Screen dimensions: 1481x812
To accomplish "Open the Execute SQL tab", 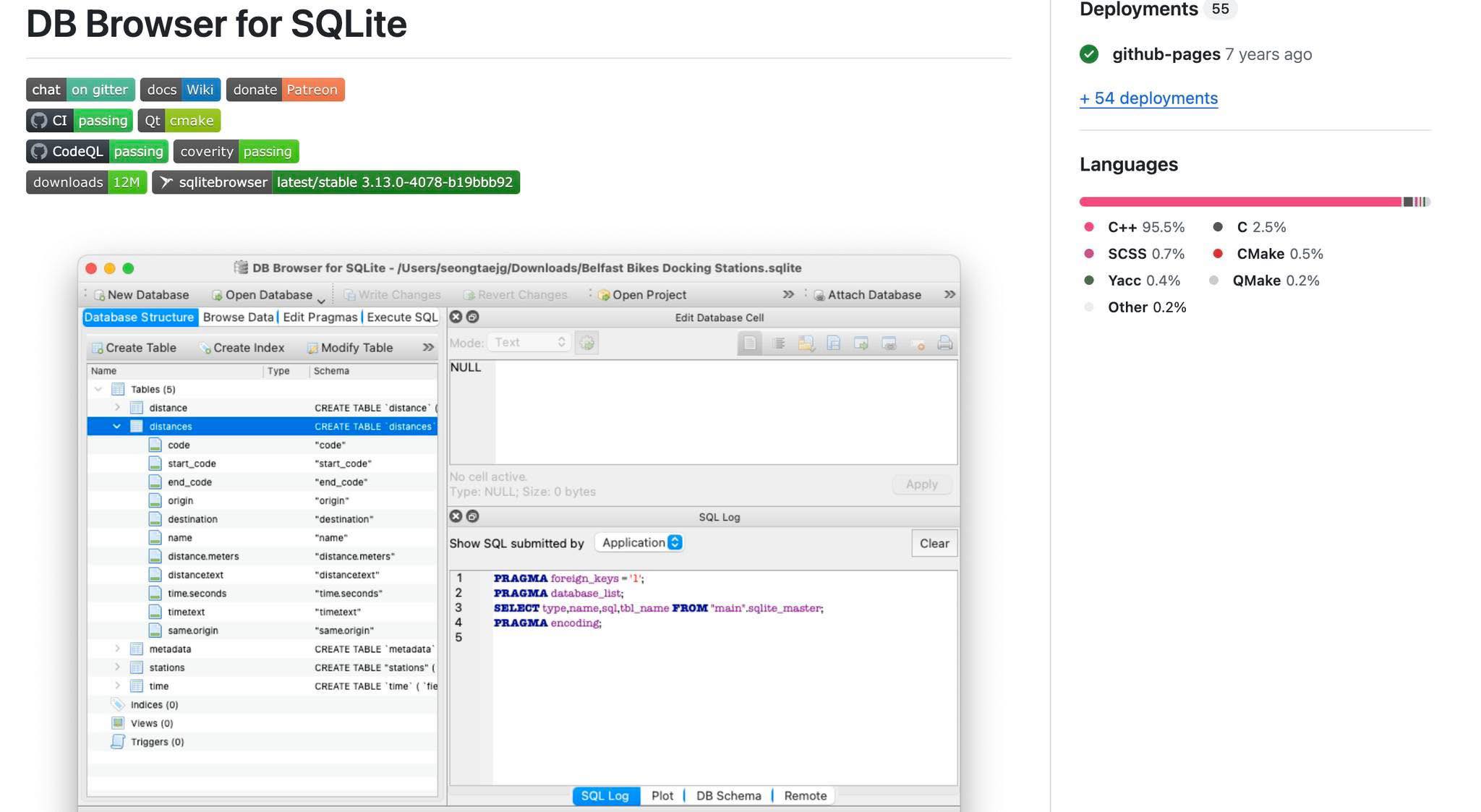I will tap(402, 317).
